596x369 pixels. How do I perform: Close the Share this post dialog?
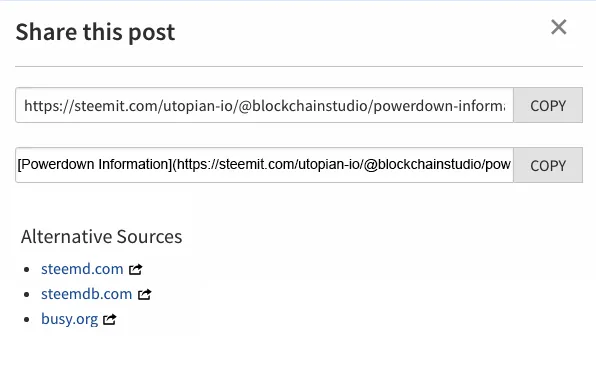[x=558, y=27]
